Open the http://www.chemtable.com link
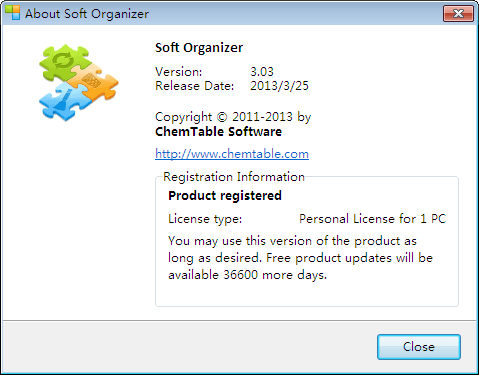479x375 pixels. click(232, 154)
